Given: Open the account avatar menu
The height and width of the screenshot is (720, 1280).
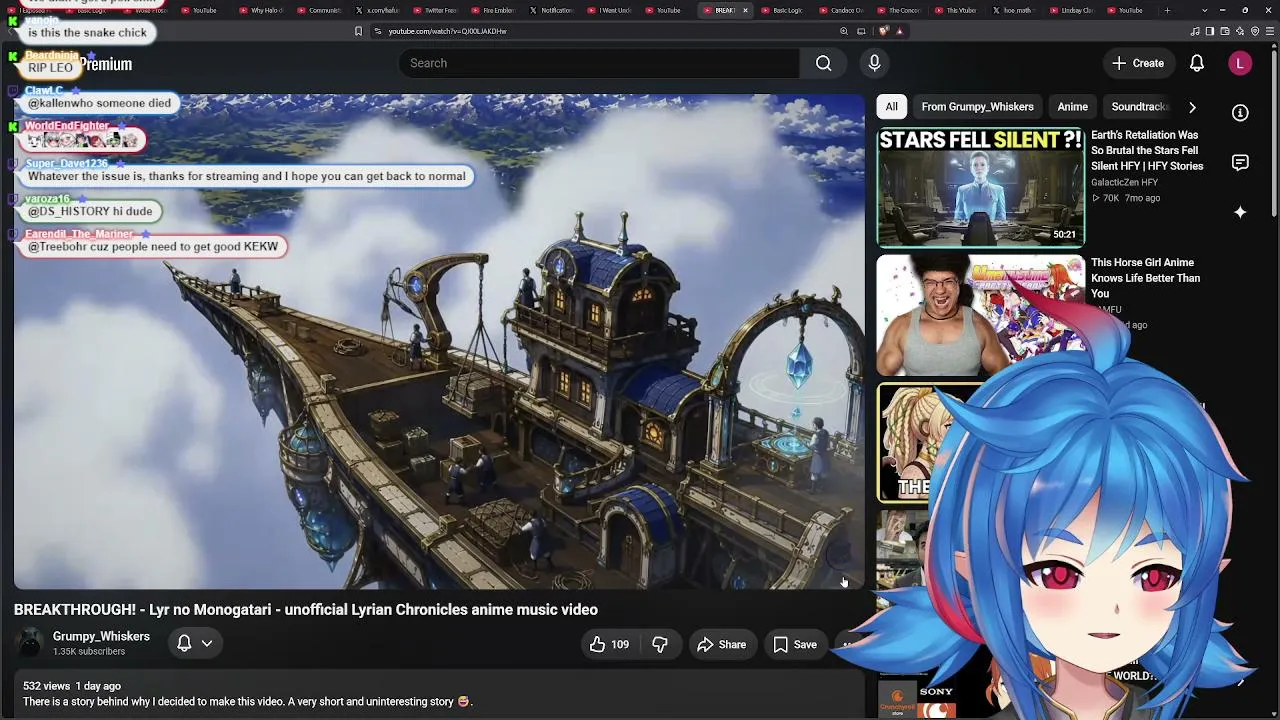Looking at the screenshot, I should 1240,63.
